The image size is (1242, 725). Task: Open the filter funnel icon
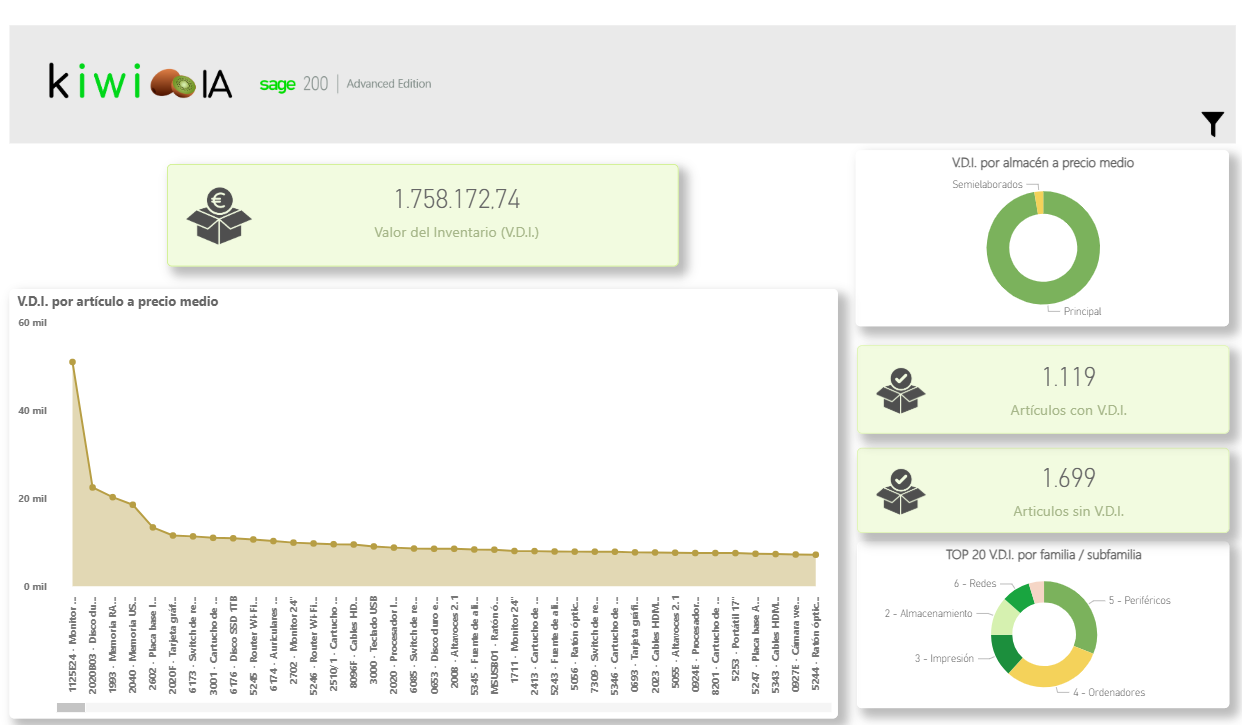click(x=1212, y=124)
